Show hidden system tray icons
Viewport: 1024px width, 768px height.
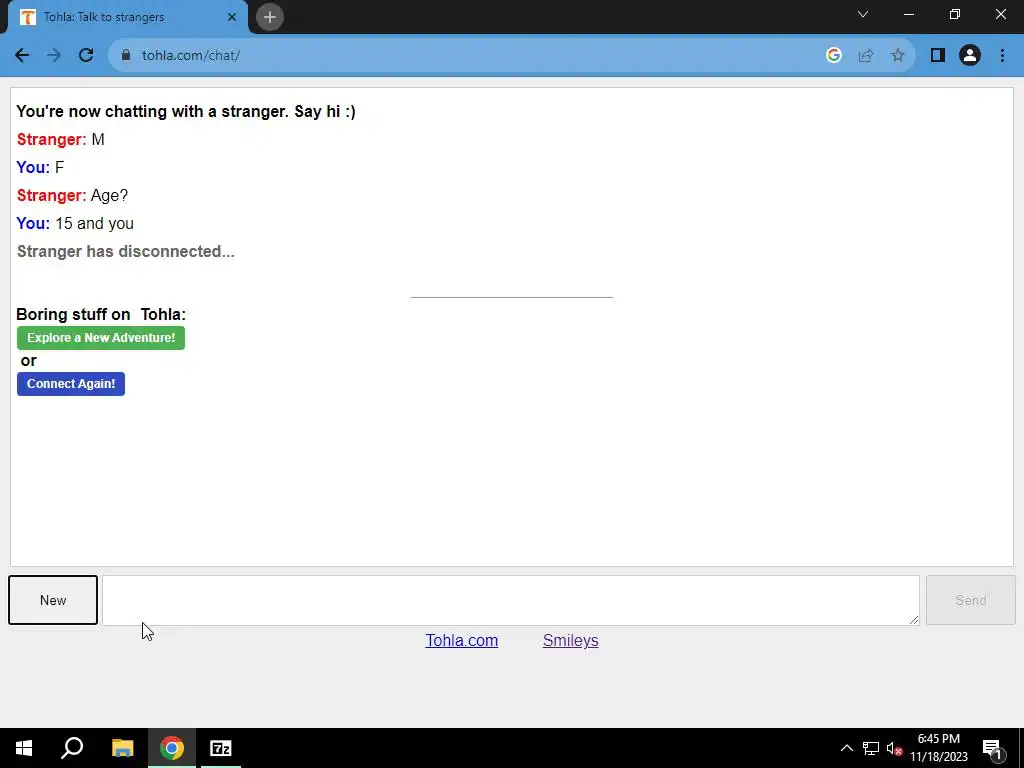(846, 748)
